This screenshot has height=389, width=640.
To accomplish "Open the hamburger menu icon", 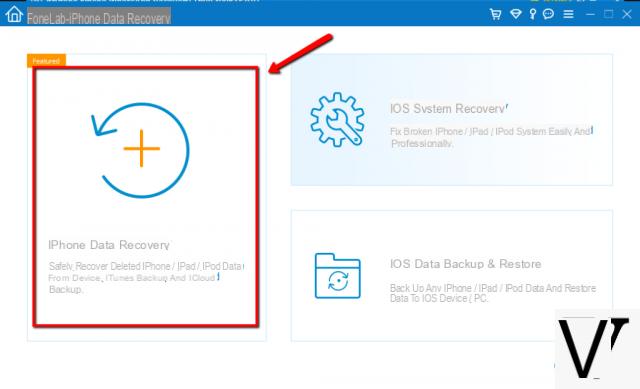I will coord(569,15).
